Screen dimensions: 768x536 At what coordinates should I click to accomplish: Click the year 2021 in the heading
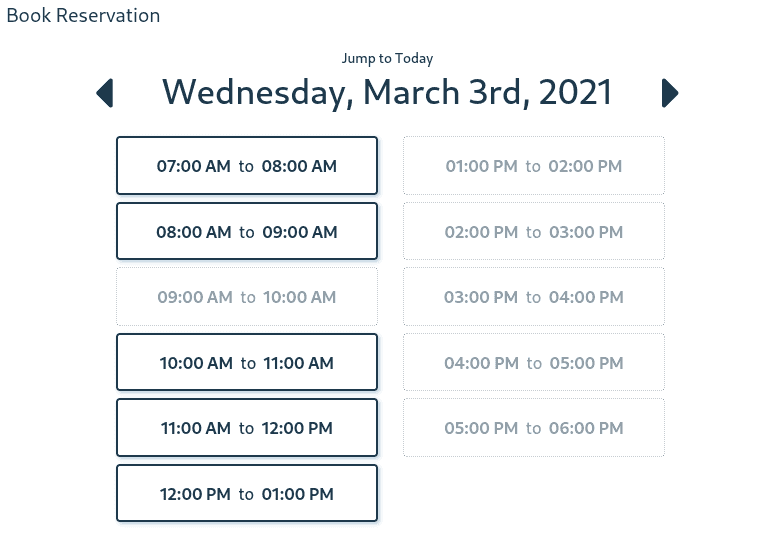point(575,93)
